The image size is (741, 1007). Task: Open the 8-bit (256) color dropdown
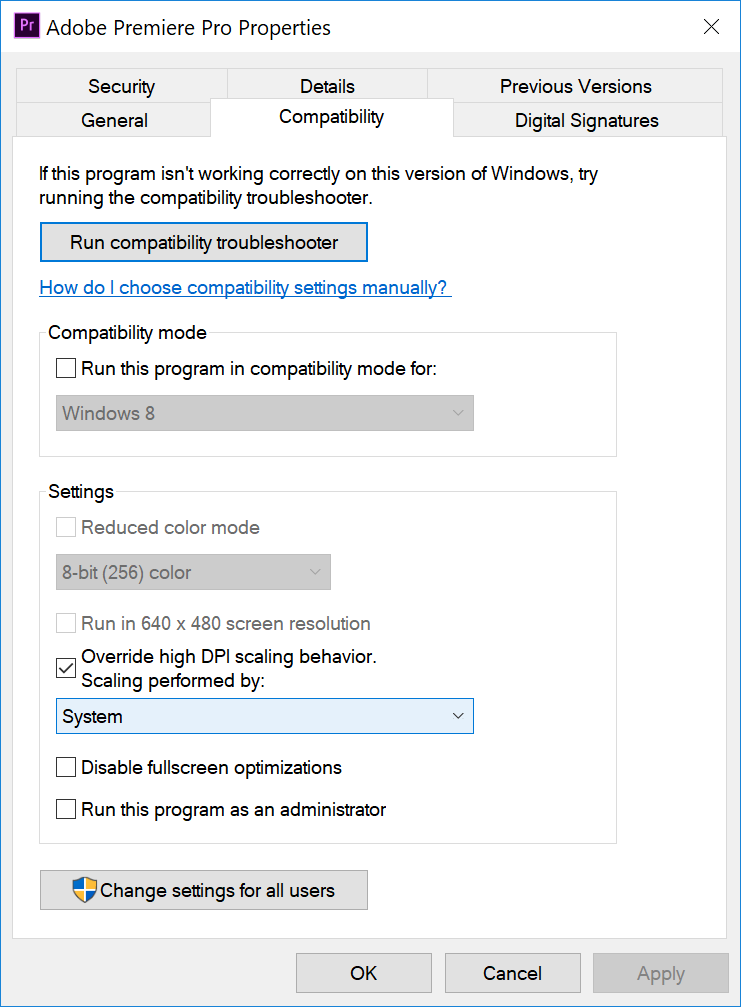tap(193, 572)
